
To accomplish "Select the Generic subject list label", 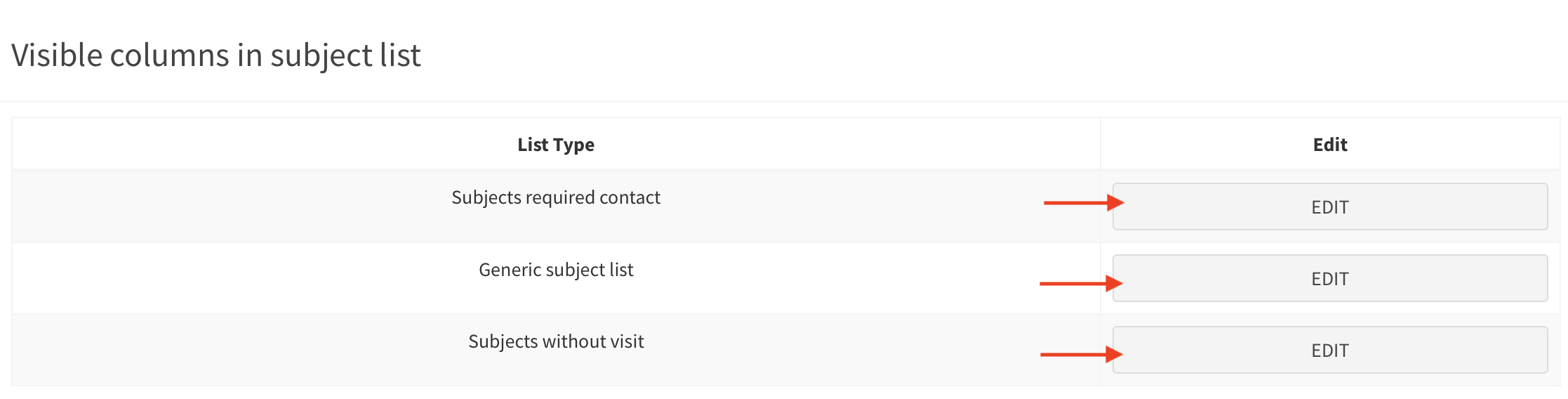I will pyautogui.click(x=555, y=270).
